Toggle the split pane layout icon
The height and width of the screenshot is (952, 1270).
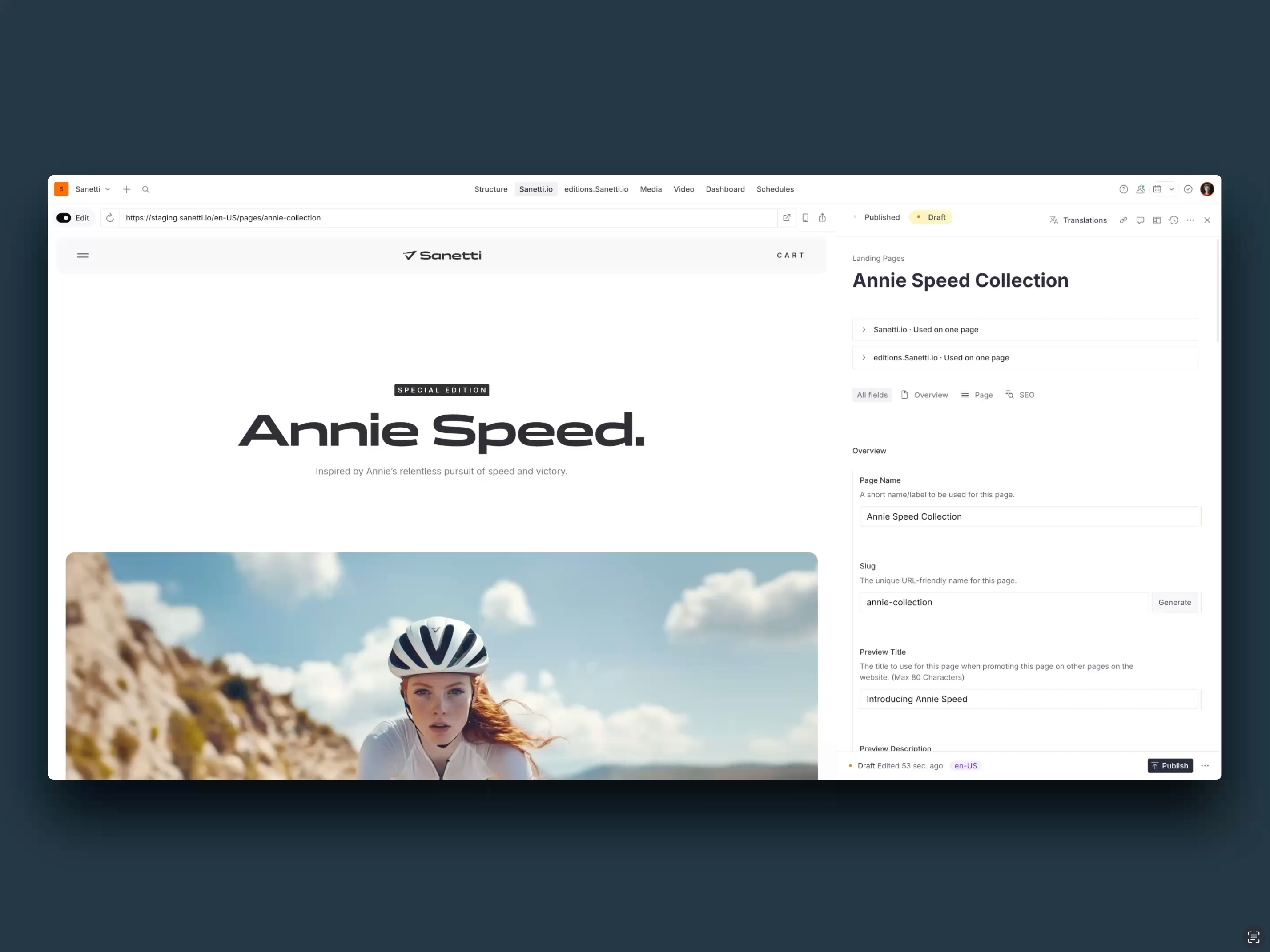(x=1157, y=220)
